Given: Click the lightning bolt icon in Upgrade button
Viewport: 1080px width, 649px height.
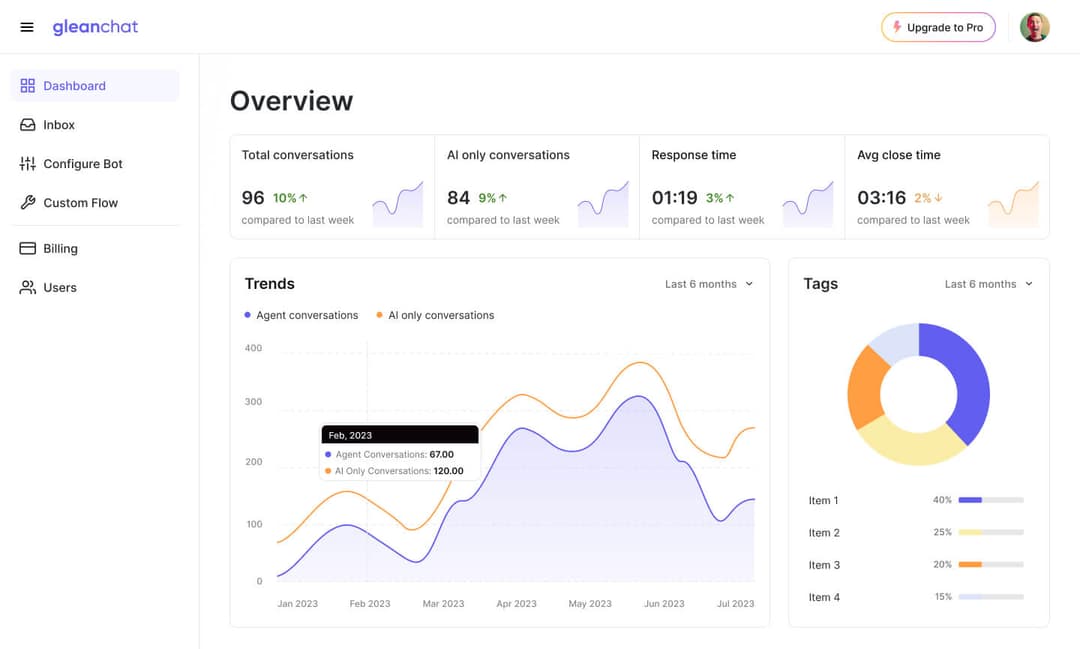Looking at the screenshot, I should pos(897,28).
